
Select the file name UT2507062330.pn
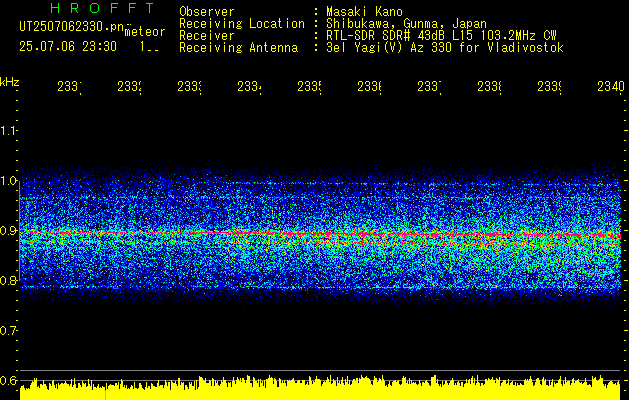pos(72,27)
